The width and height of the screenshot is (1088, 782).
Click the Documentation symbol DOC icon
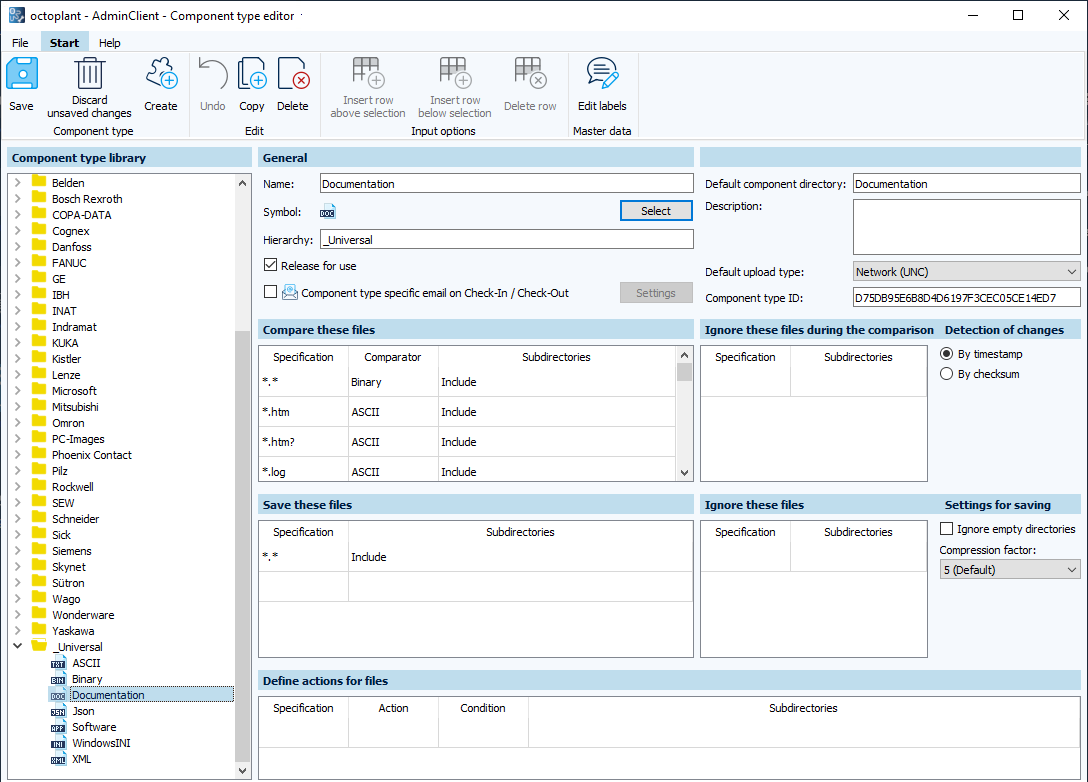[x=328, y=212]
